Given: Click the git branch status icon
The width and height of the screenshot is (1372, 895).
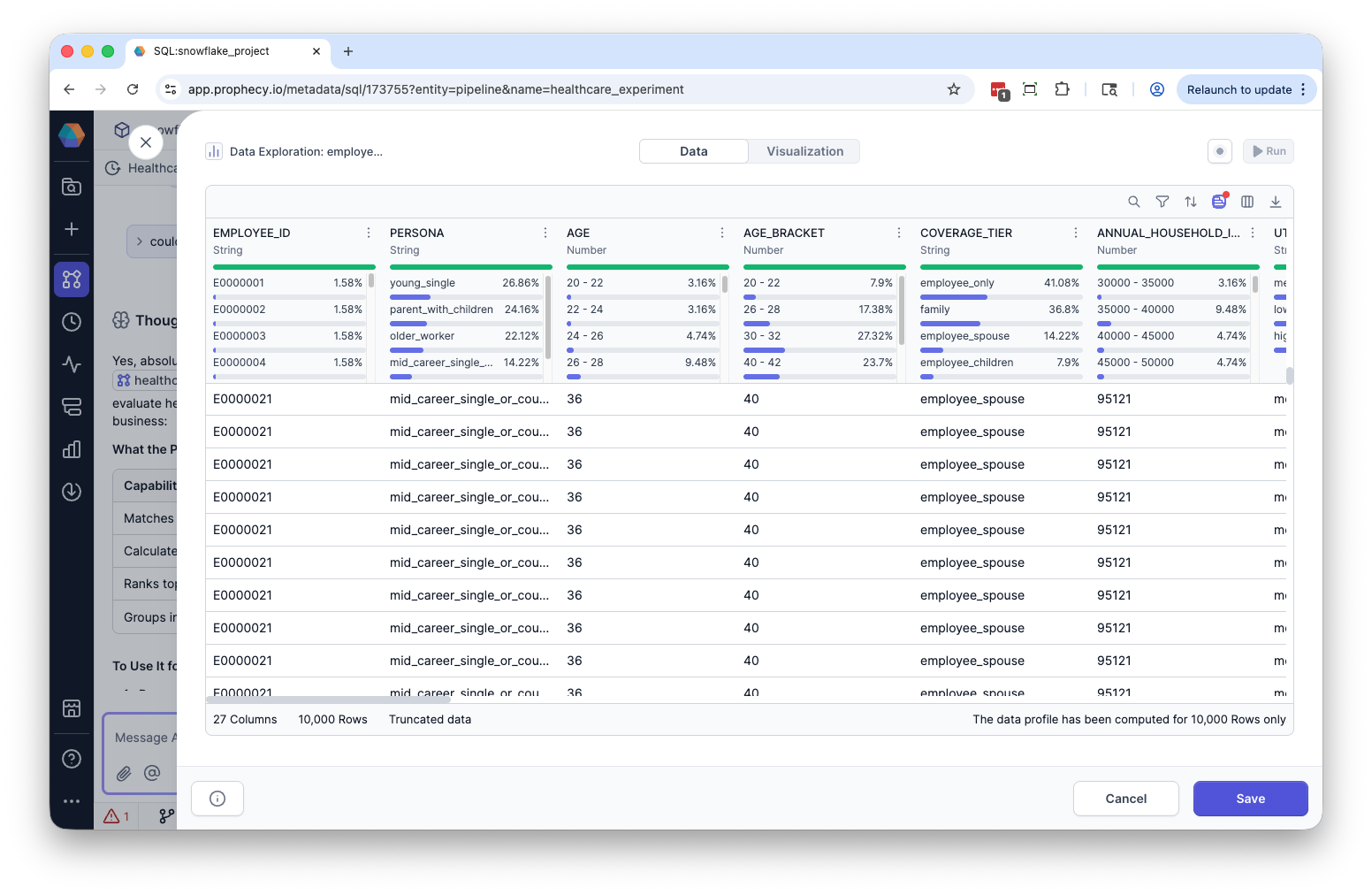Looking at the screenshot, I should click(166, 816).
